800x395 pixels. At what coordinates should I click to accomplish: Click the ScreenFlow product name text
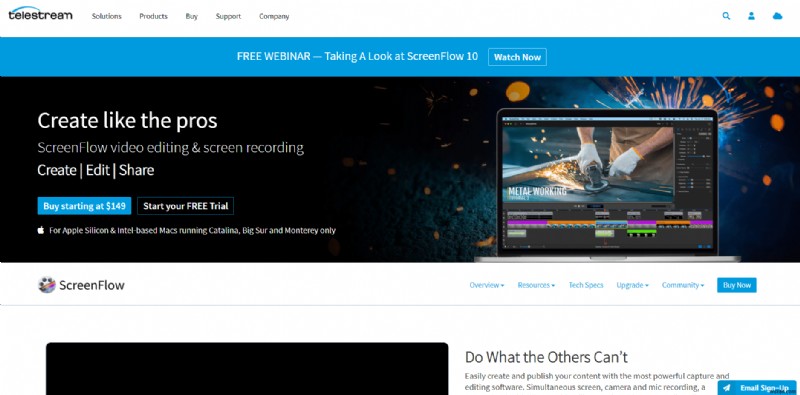92,285
